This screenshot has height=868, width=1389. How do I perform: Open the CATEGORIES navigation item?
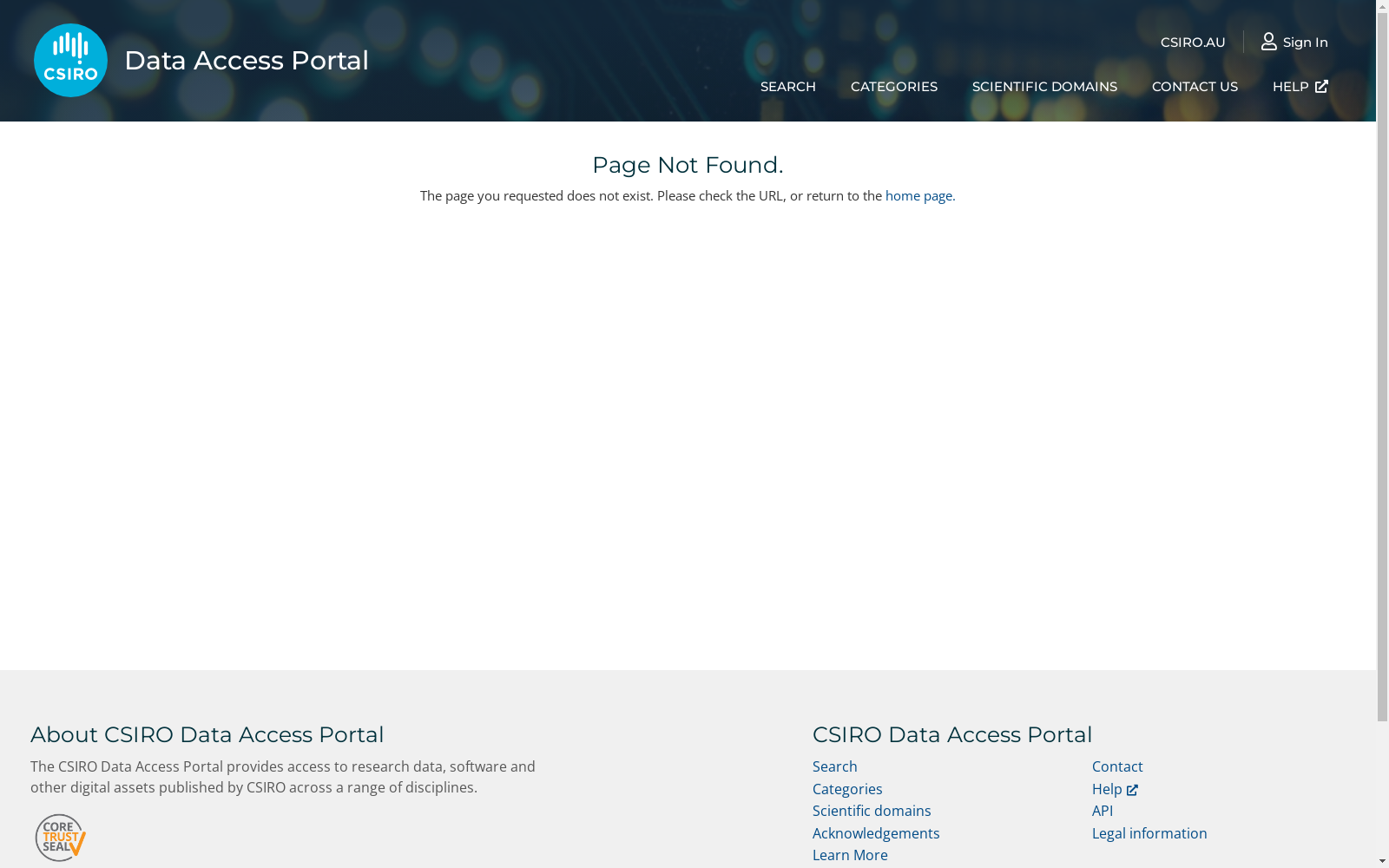(x=894, y=86)
